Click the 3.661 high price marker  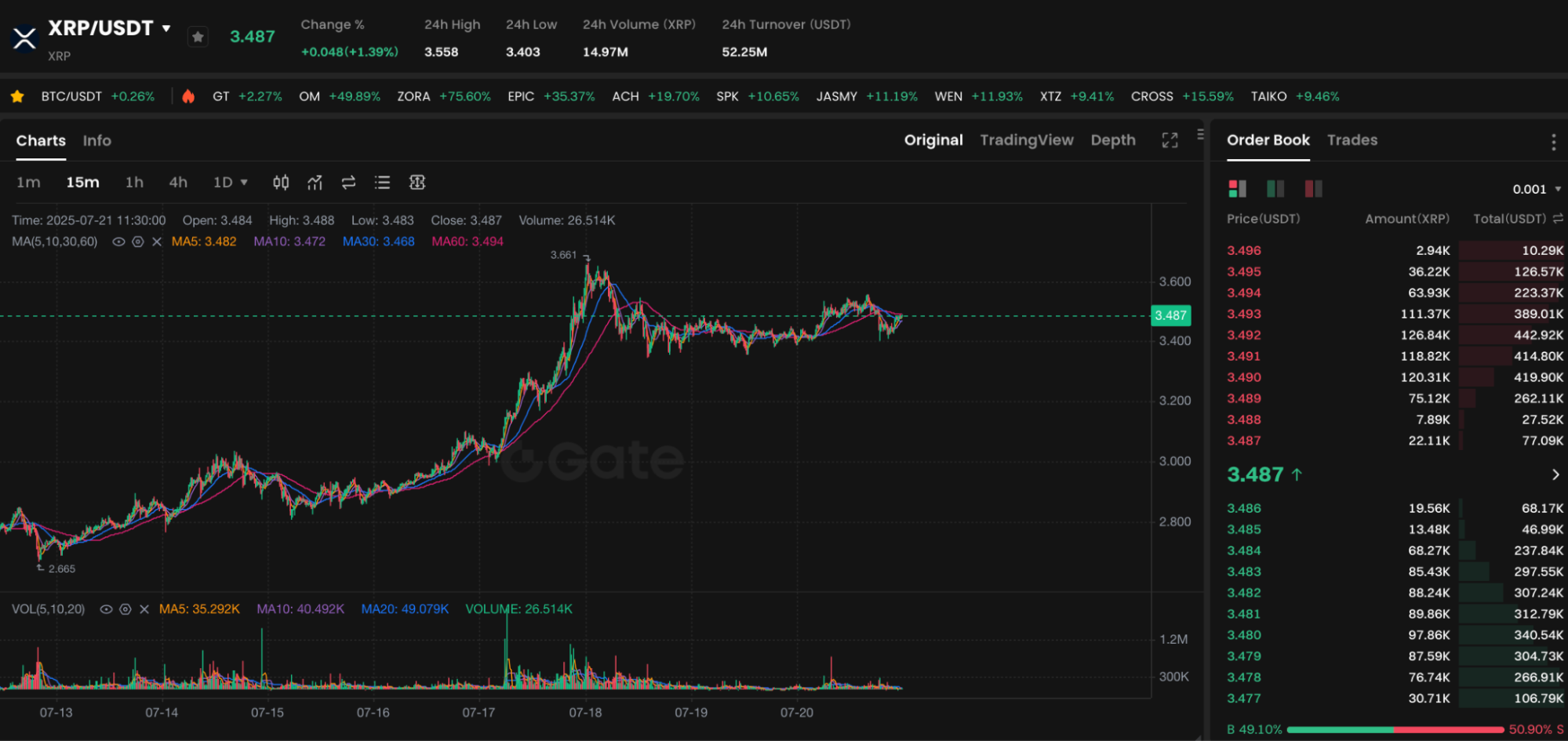563,255
